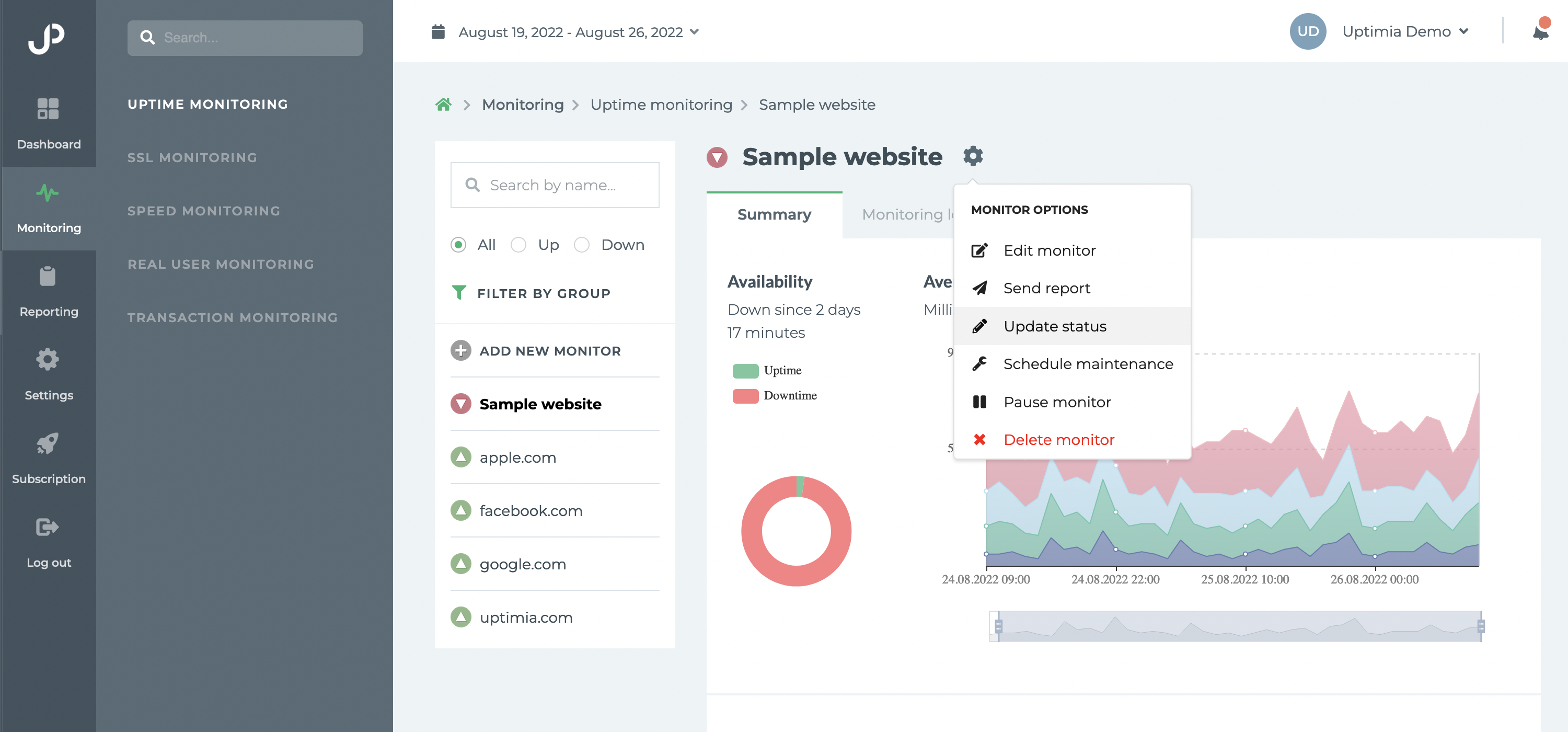Open the notifications bell
This screenshot has width=1568, height=732.
tap(1540, 32)
